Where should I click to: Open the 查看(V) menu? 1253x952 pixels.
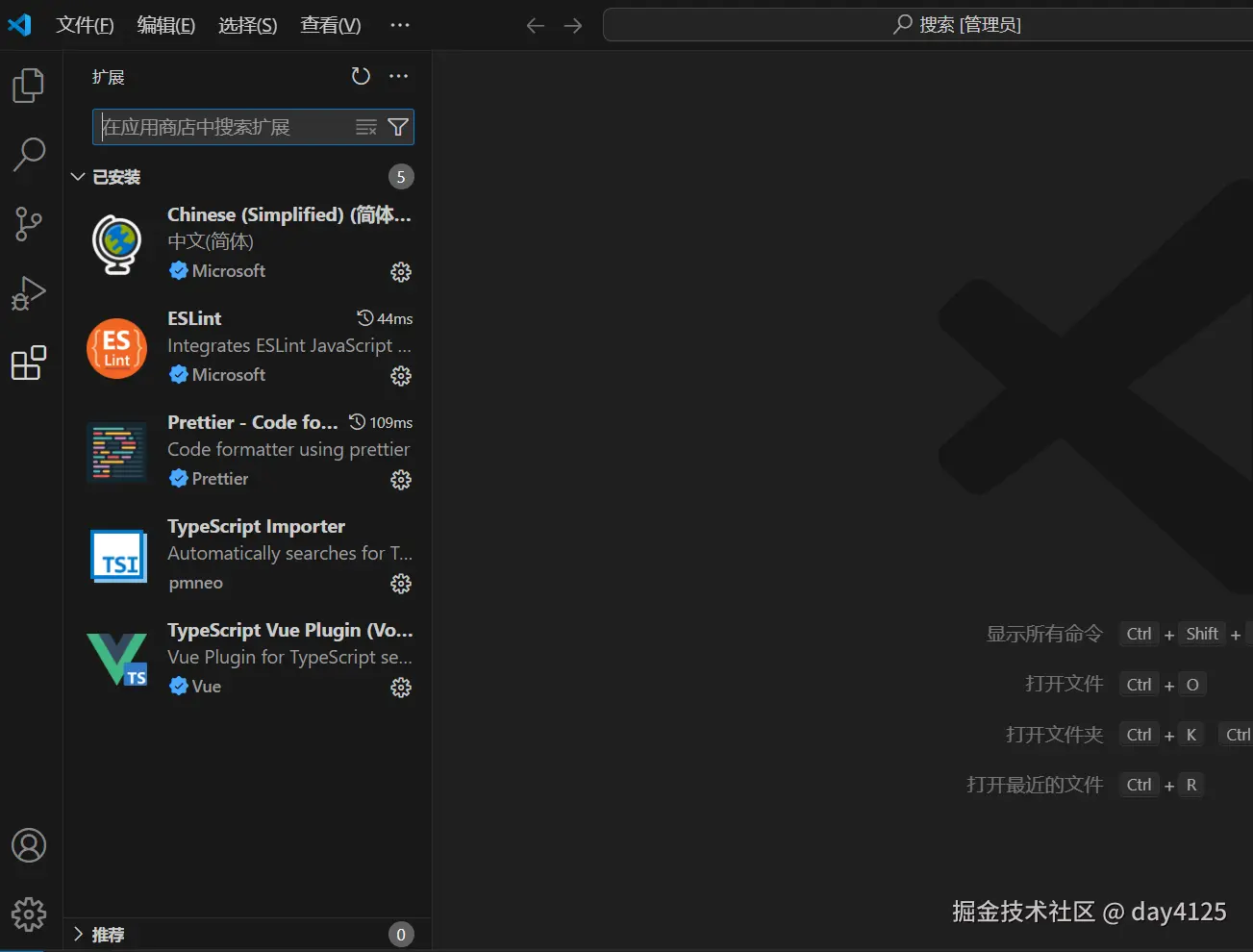tap(331, 25)
